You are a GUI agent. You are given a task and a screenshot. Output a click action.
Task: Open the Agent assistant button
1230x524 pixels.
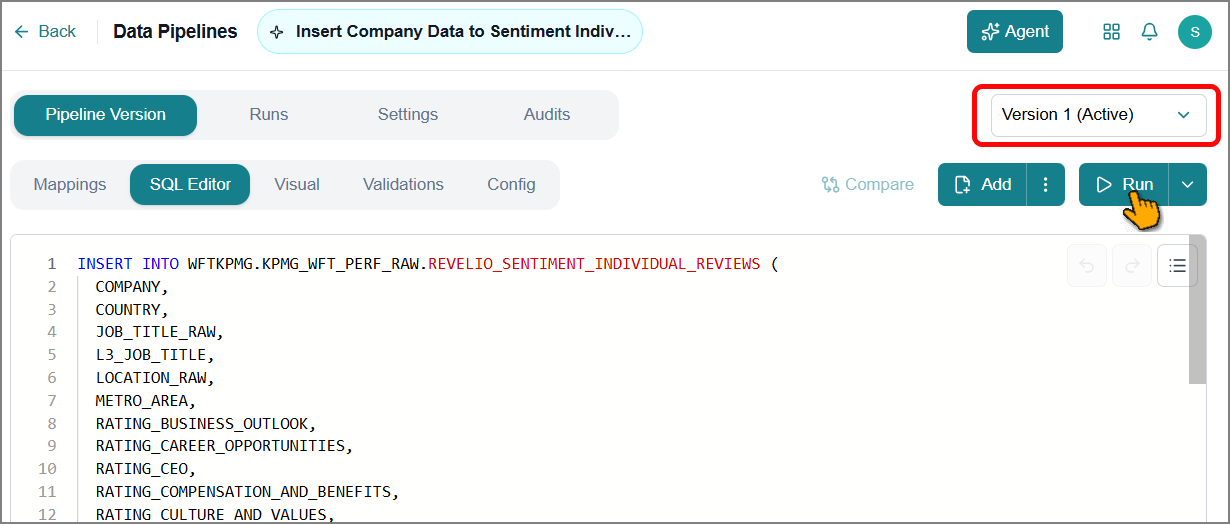(1014, 32)
